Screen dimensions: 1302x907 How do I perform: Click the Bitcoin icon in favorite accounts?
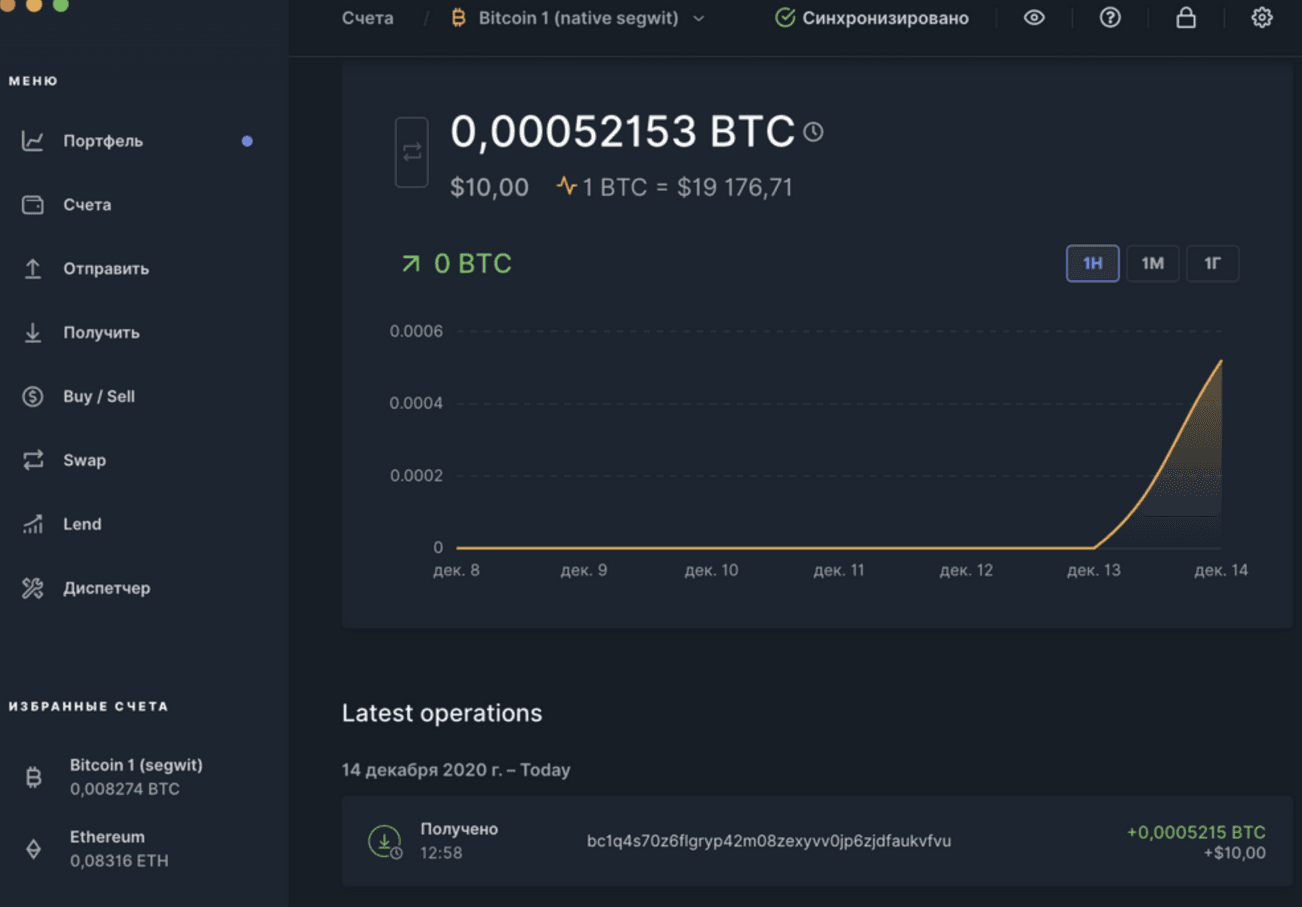33,777
